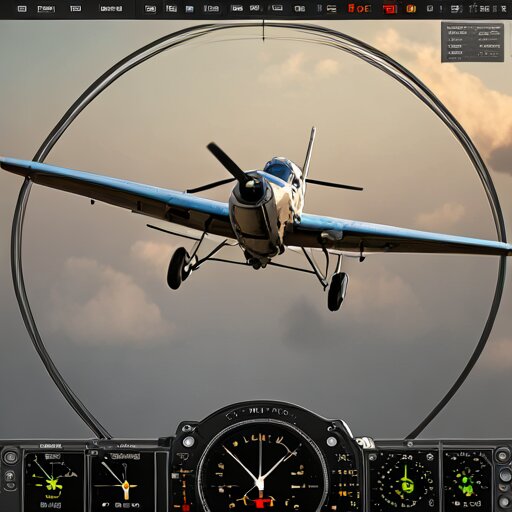Select the display with the orange needle indicator
The width and height of the screenshot is (512, 512).
tap(123, 481)
